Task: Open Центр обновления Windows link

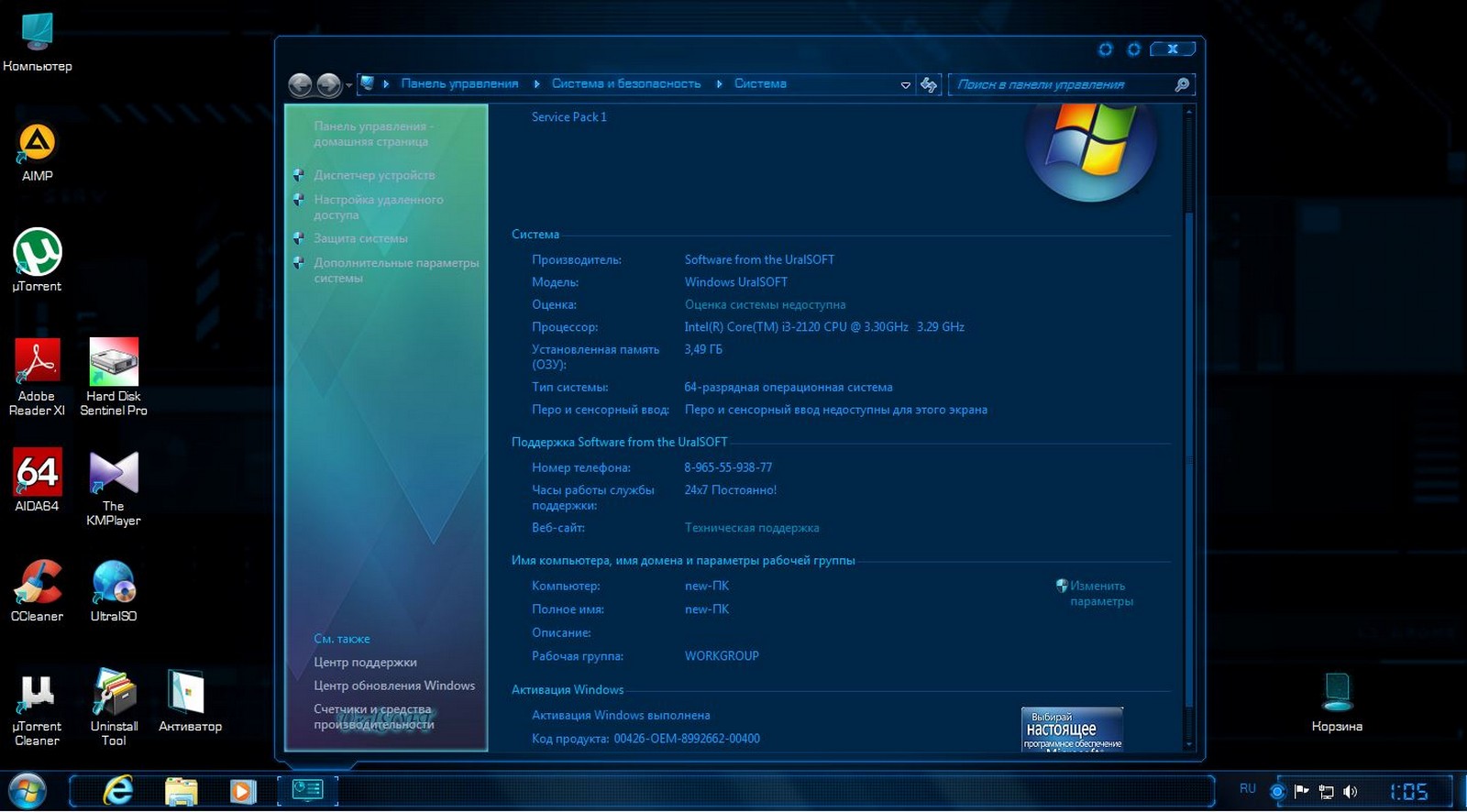Action: pyautogui.click(x=394, y=686)
